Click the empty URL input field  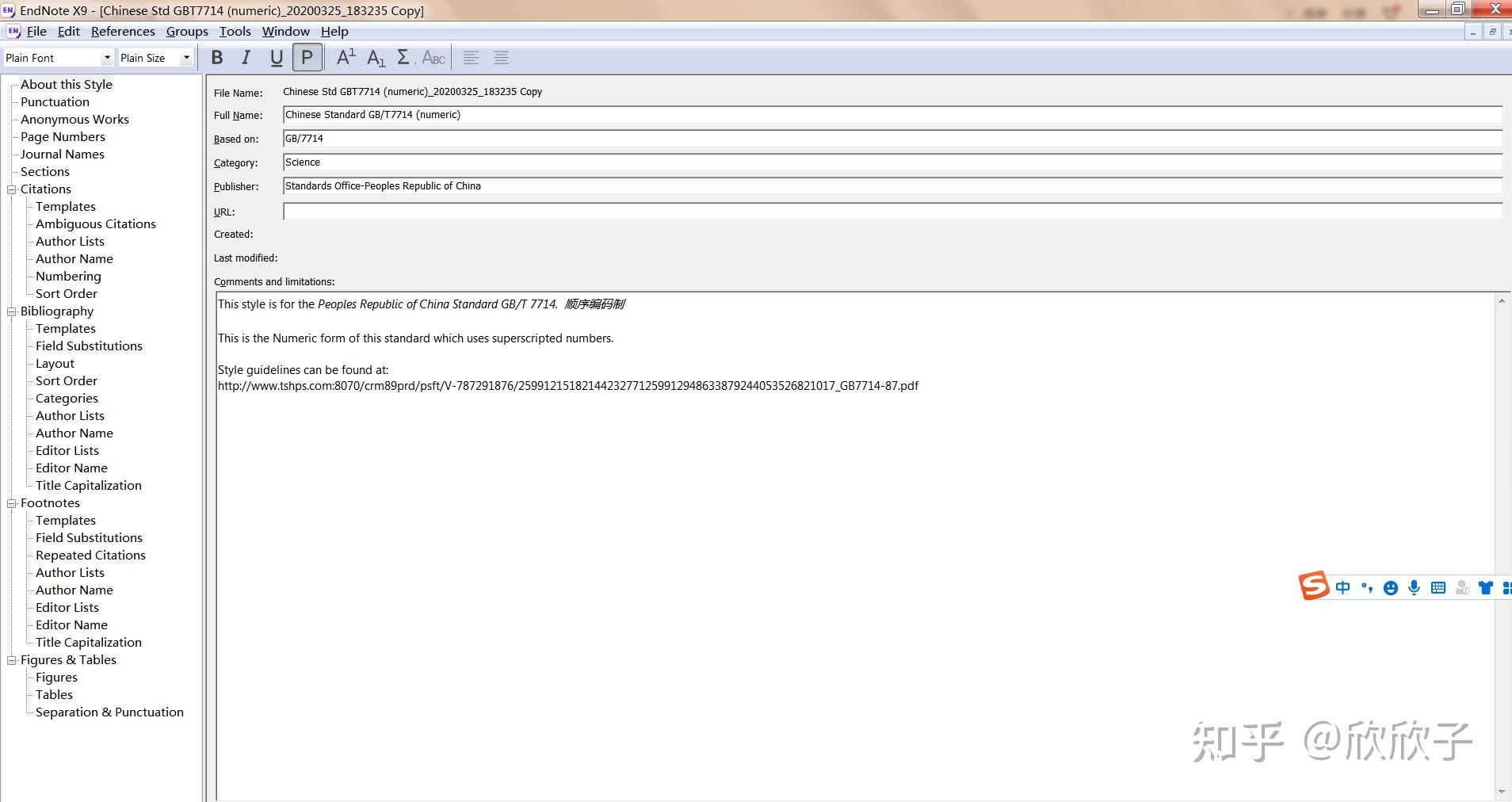pyautogui.click(x=892, y=212)
